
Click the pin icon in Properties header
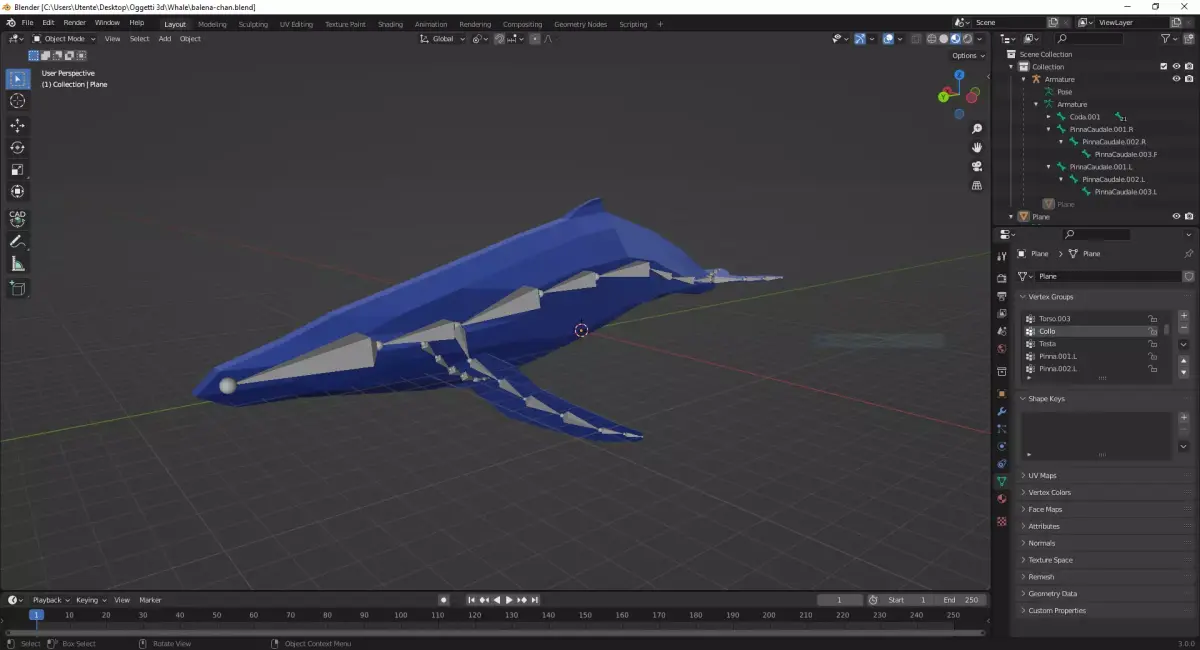pyautogui.click(x=1188, y=254)
